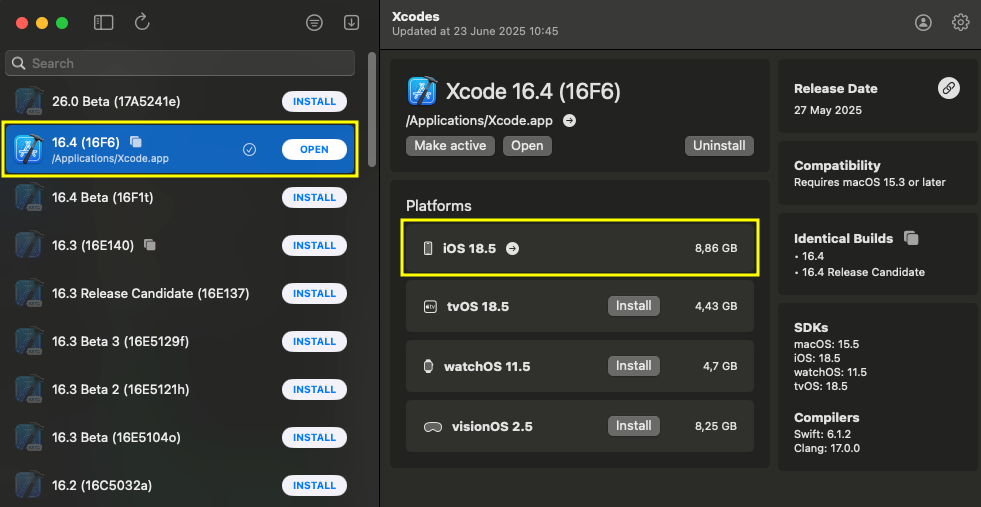The width and height of the screenshot is (981, 507).
Task: Click Swift: 6.1.2 compiler text
Action: [x=822, y=434]
